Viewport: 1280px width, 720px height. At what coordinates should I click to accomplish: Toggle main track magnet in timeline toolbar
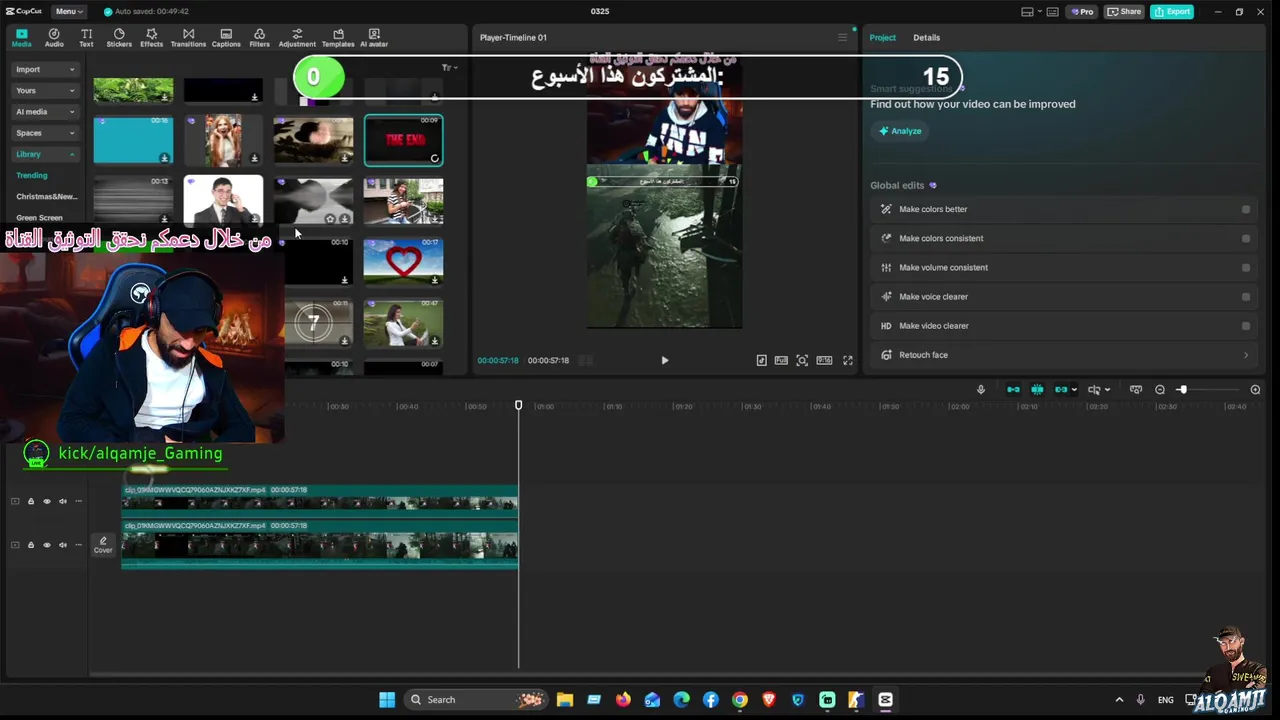point(1013,390)
